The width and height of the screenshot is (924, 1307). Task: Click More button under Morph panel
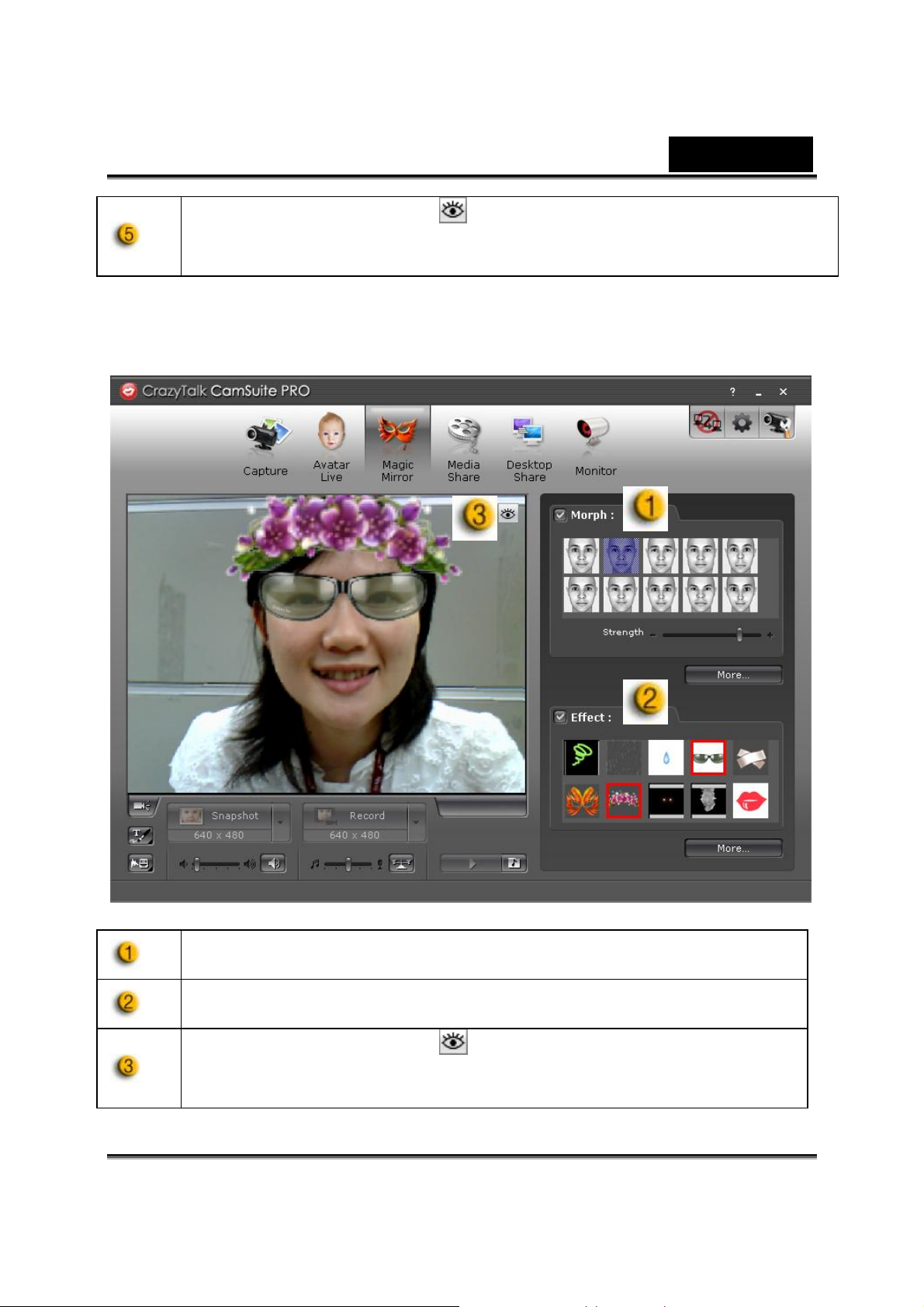(733, 675)
